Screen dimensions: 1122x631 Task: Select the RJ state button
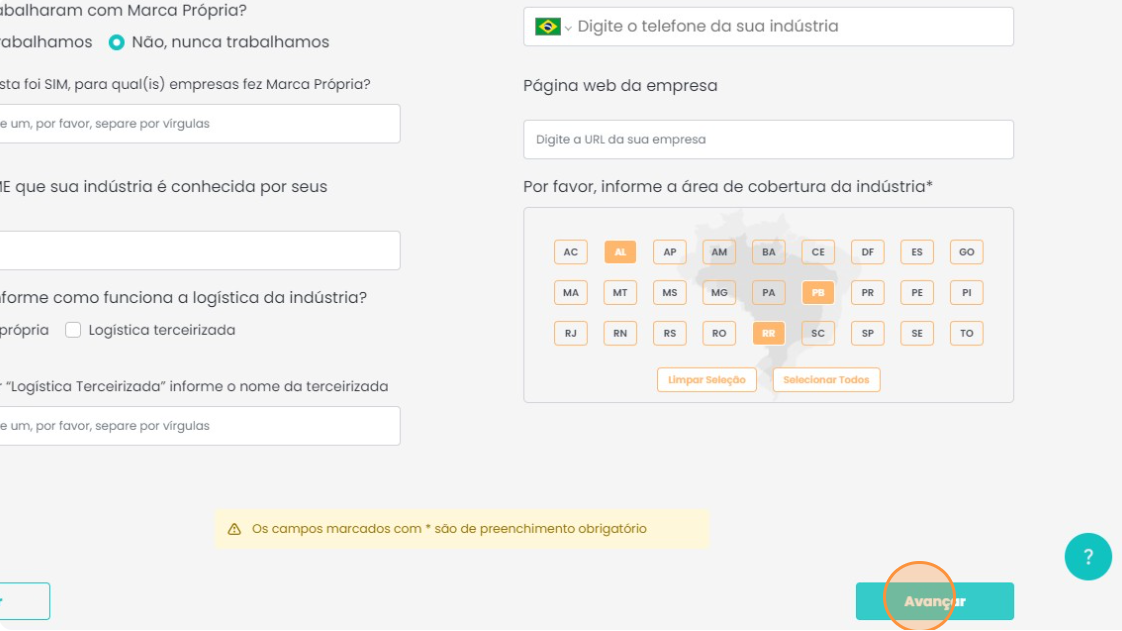(x=570, y=333)
